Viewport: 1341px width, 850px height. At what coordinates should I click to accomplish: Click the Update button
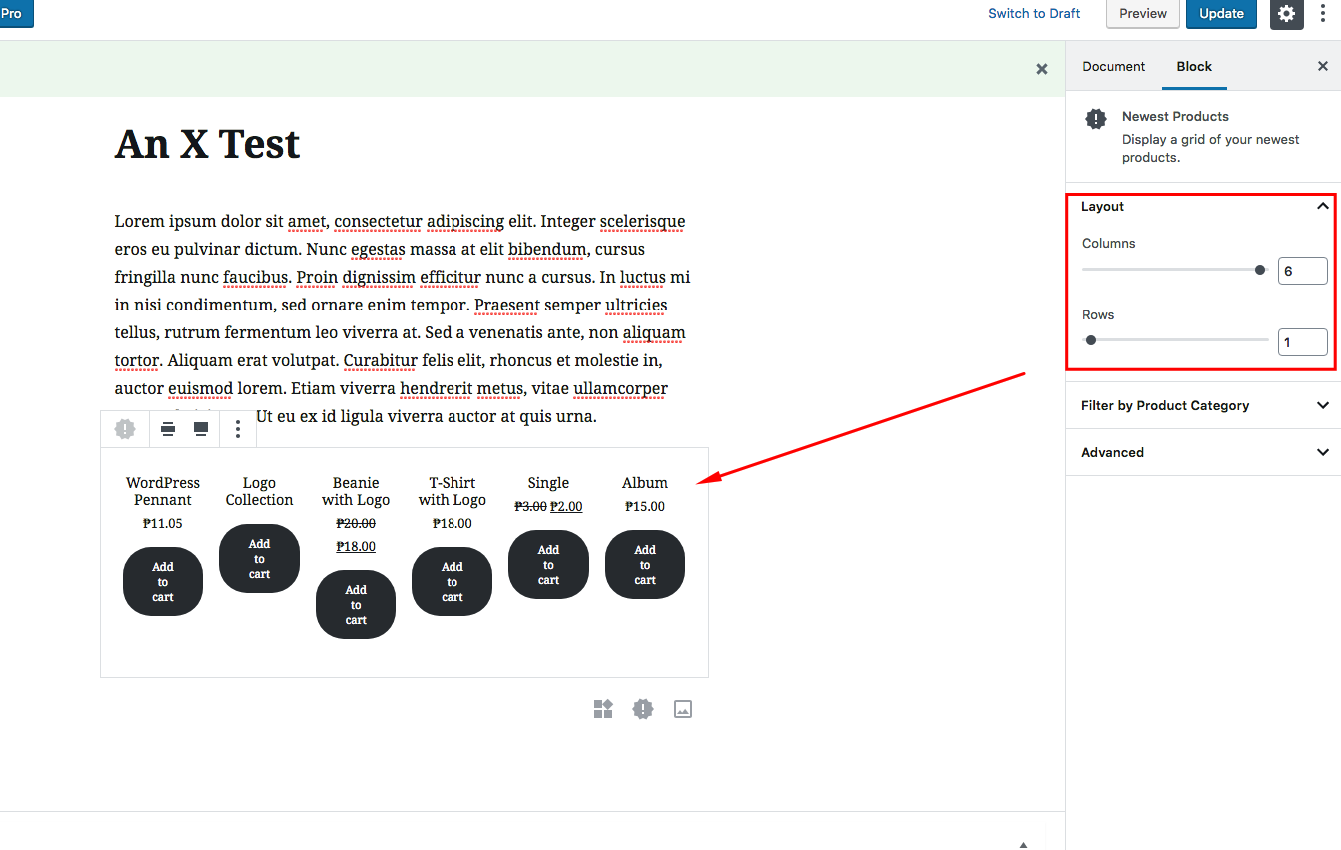pos(1221,13)
